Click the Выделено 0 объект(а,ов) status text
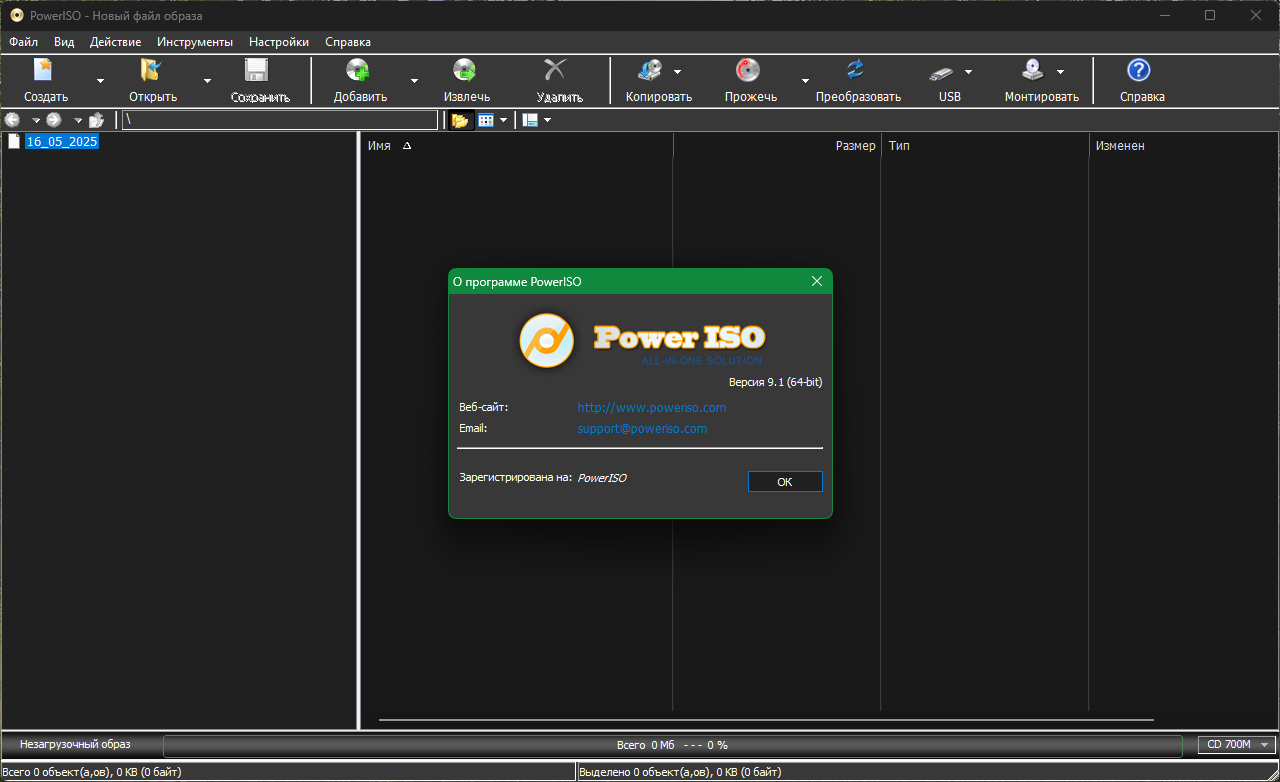1280x782 pixels. [680, 772]
